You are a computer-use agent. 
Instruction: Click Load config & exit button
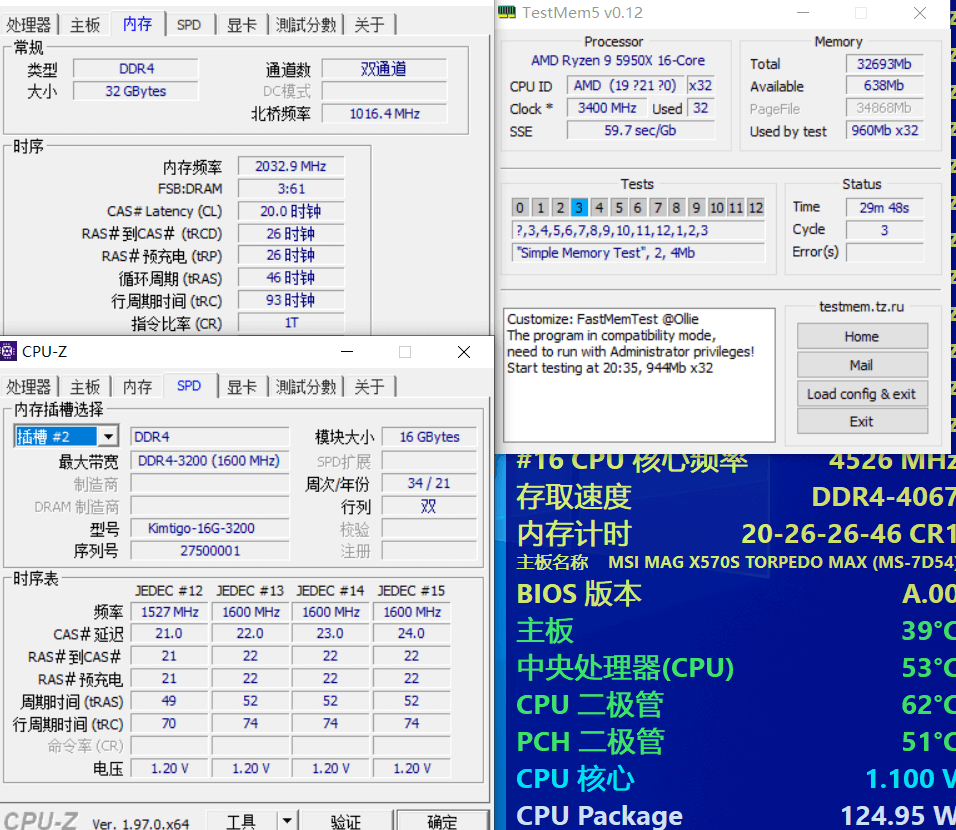click(861, 393)
